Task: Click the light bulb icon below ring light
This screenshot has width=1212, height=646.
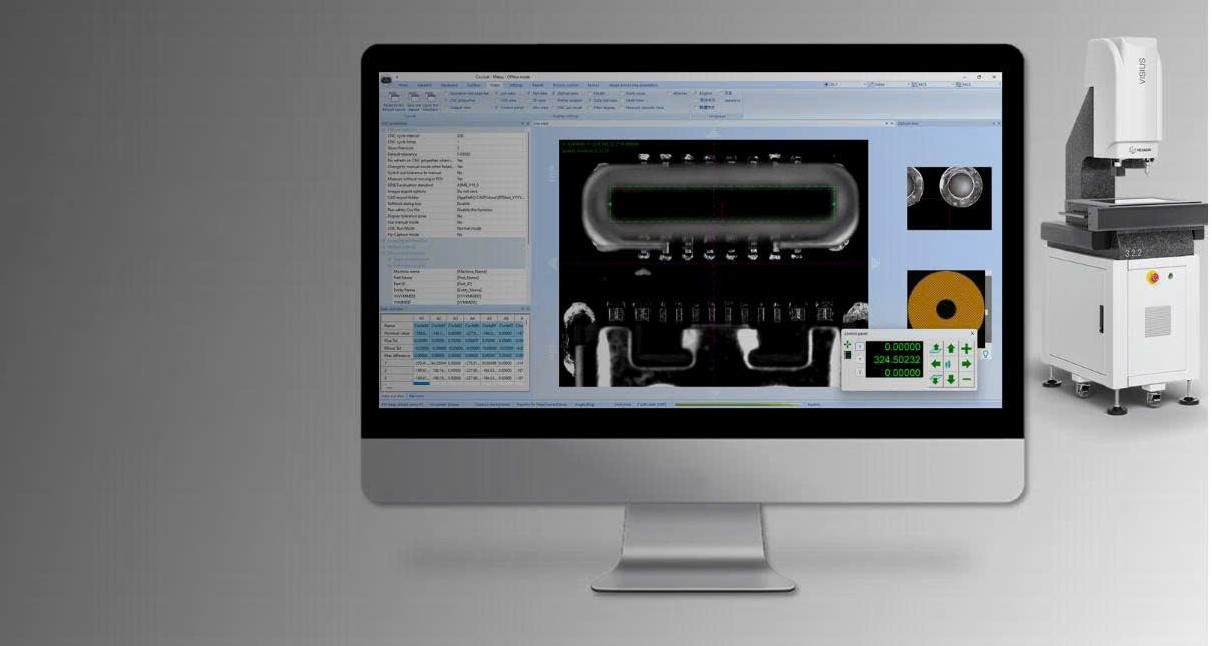Action: (x=987, y=354)
